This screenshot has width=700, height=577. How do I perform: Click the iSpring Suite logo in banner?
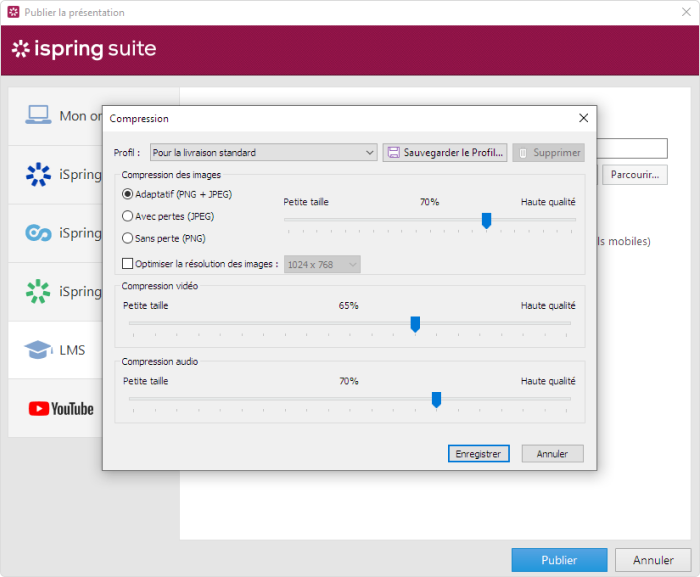pyautogui.click(x=84, y=49)
